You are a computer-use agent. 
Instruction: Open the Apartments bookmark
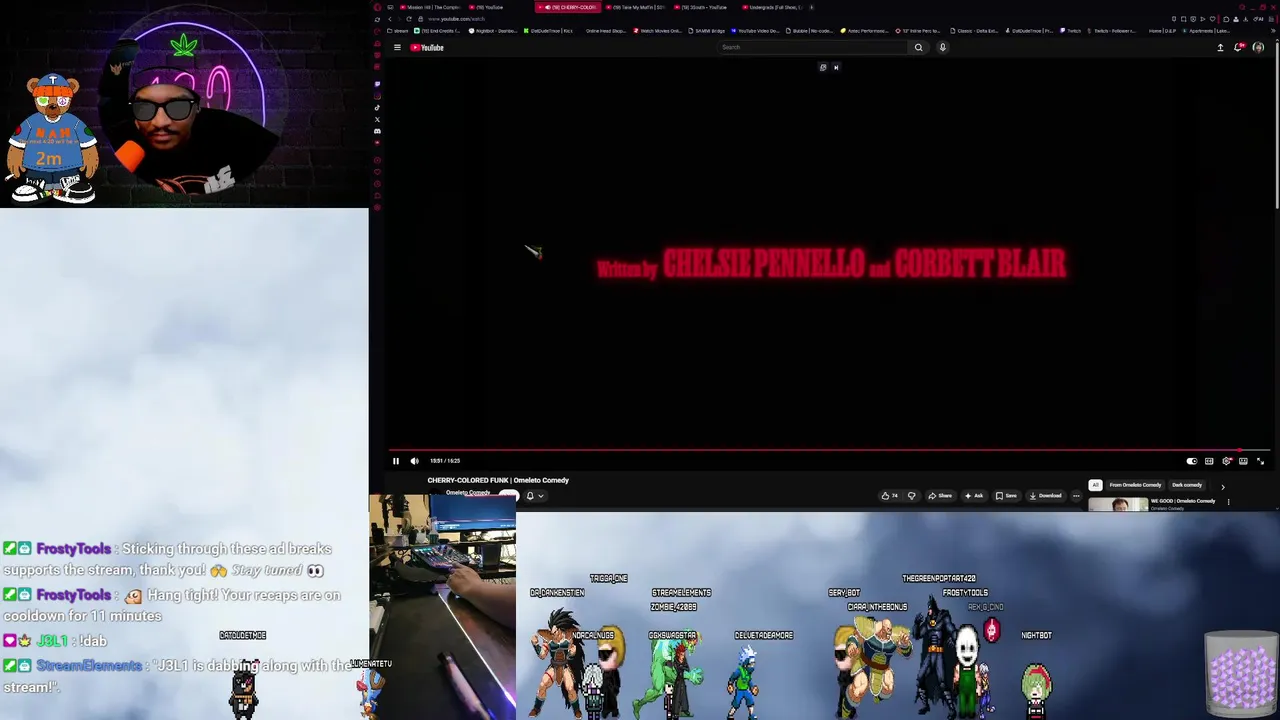[1207, 31]
